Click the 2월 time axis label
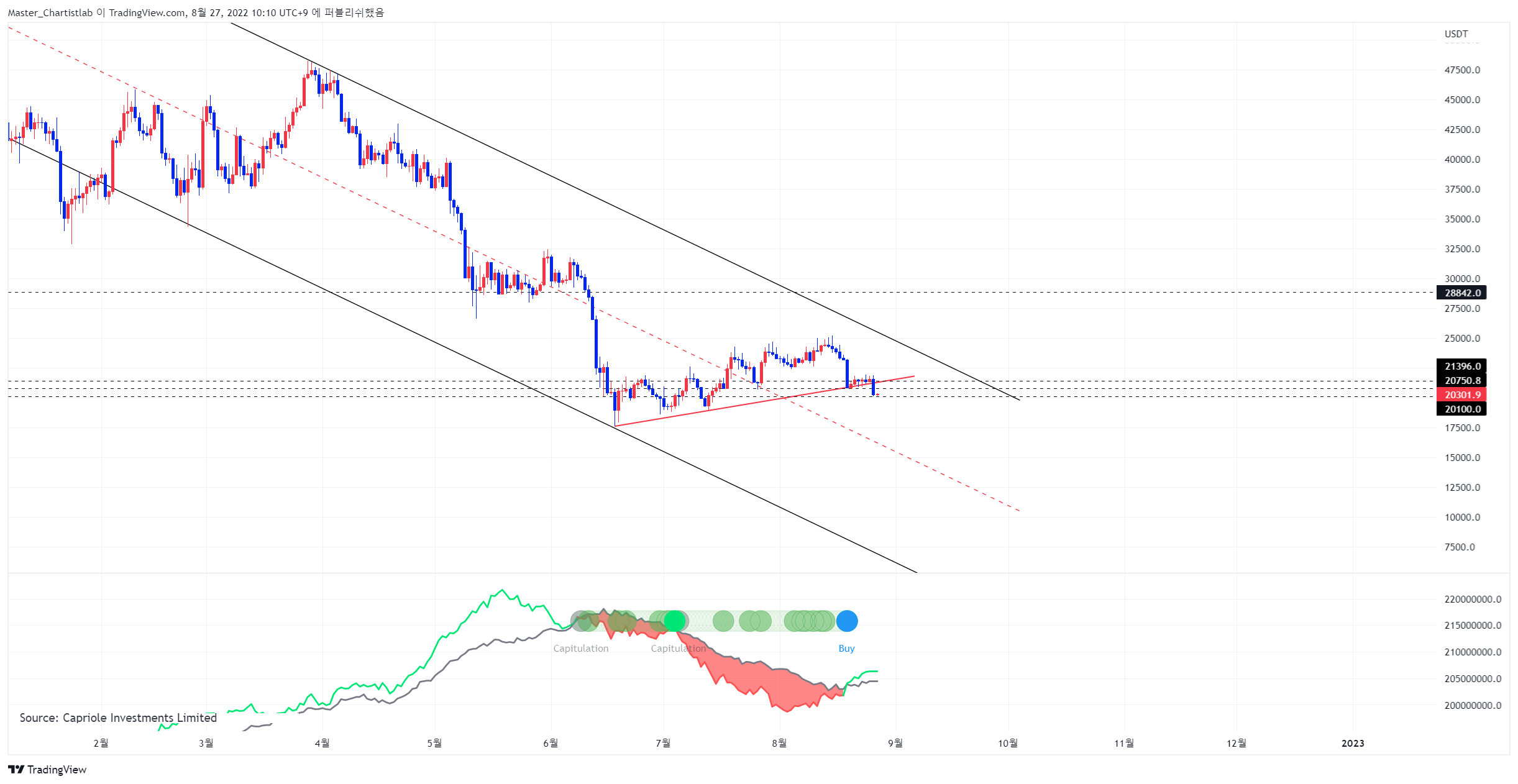 (x=101, y=743)
